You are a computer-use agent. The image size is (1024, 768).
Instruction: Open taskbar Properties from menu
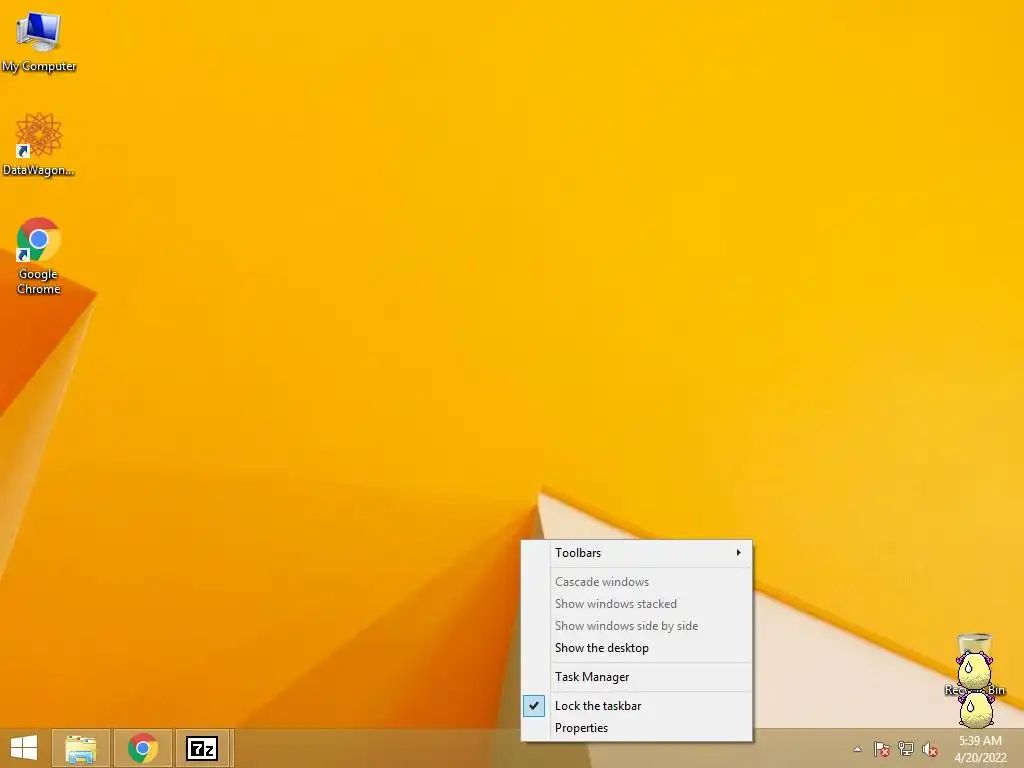pos(637,728)
